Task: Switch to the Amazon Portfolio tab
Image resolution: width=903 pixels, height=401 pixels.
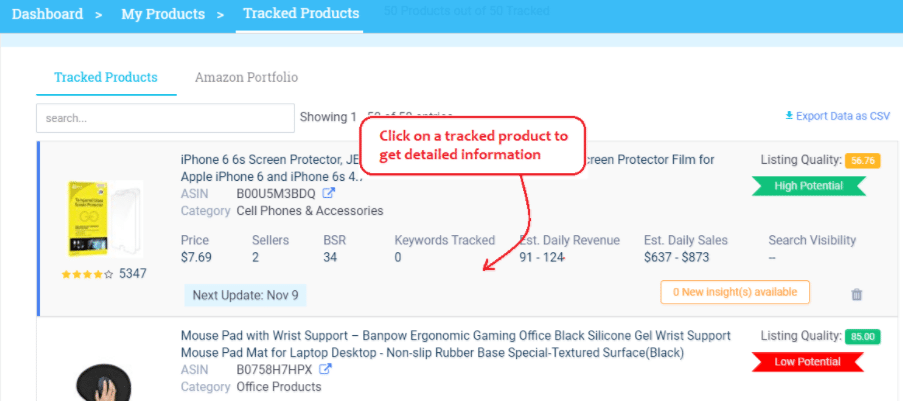Action: click(x=246, y=77)
